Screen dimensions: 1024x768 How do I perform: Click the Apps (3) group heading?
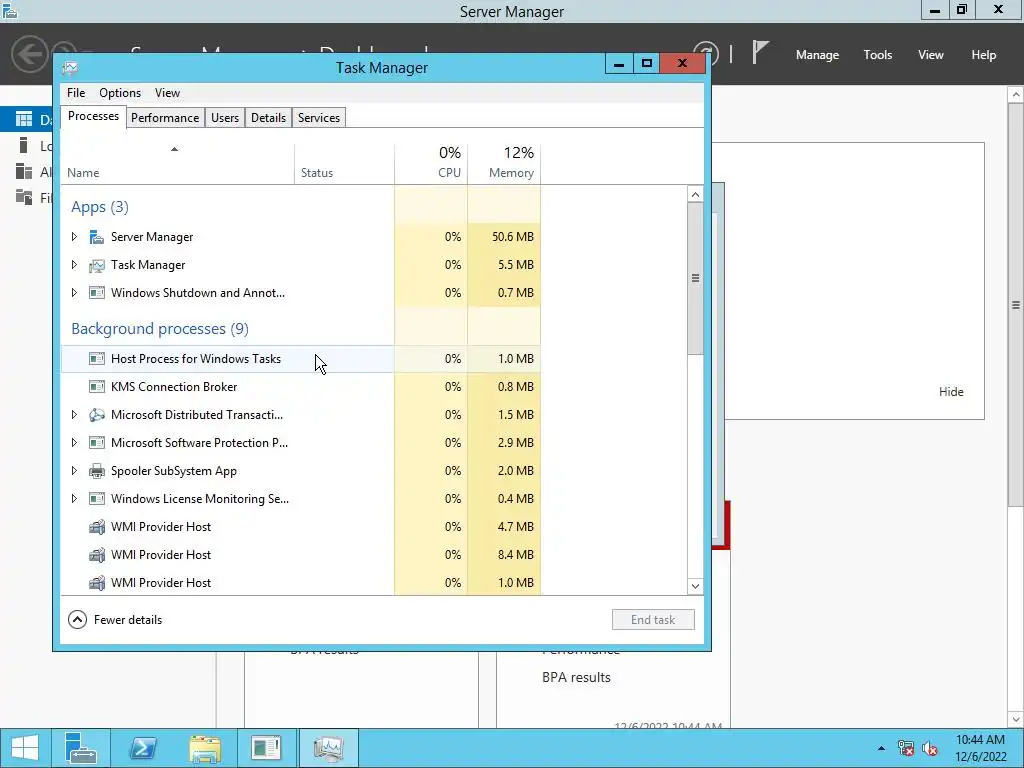(x=99, y=207)
